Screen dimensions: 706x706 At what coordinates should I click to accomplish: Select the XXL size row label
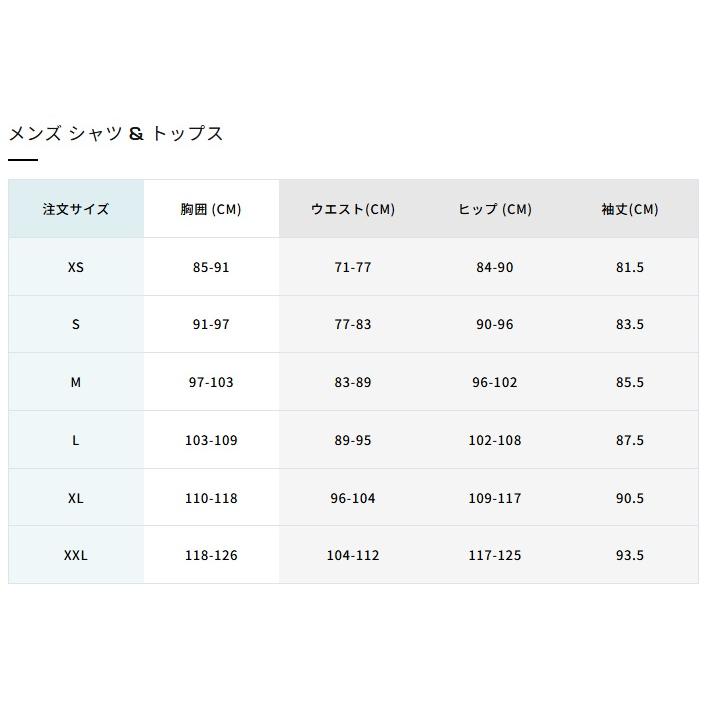[76, 555]
